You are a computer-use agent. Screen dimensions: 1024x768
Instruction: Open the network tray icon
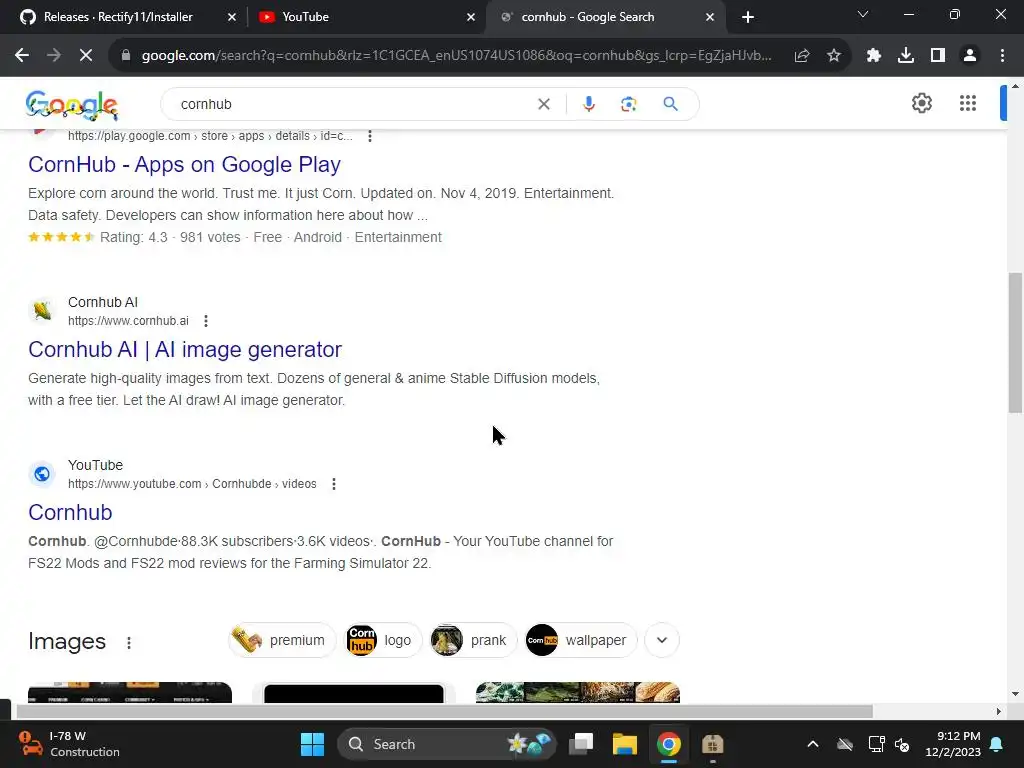(x=876, y=744)
